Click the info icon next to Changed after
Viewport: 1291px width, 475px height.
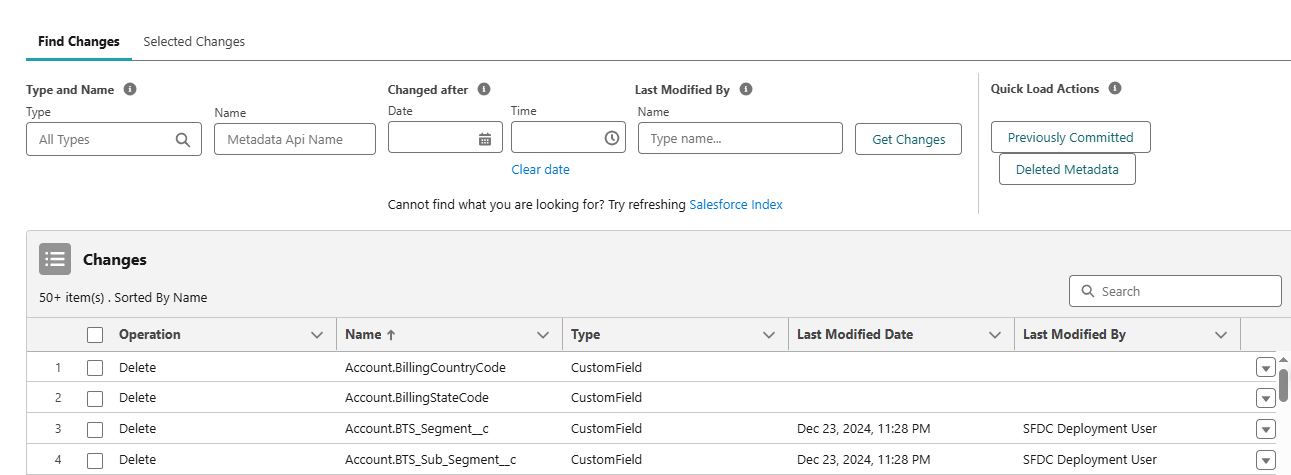484,89
